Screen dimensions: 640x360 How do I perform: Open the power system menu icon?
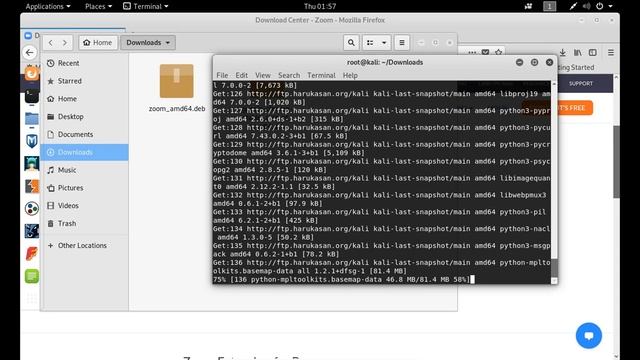[x=600, y=6]
